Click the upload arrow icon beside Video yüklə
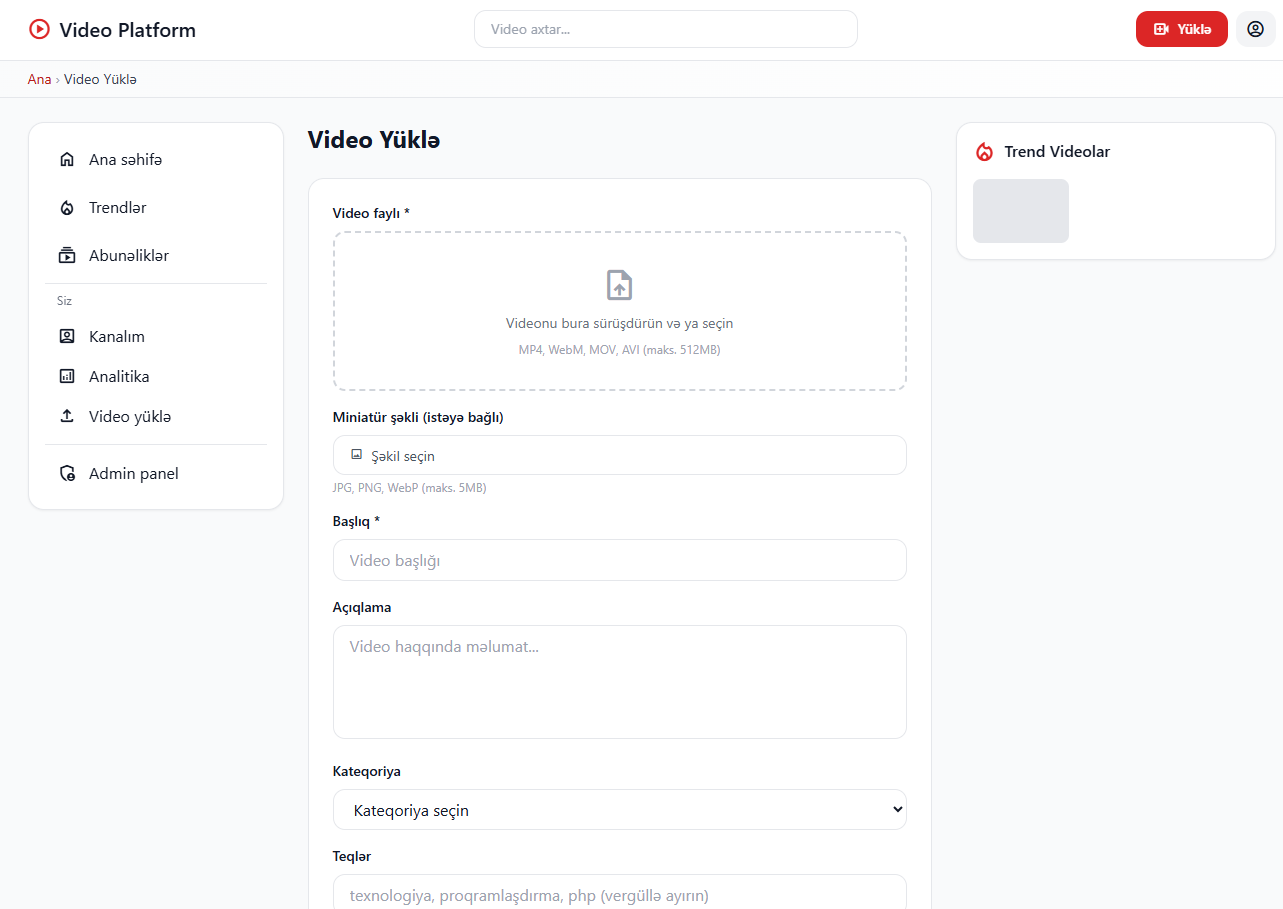1283x909 pixels. click(x=67, y=417)
